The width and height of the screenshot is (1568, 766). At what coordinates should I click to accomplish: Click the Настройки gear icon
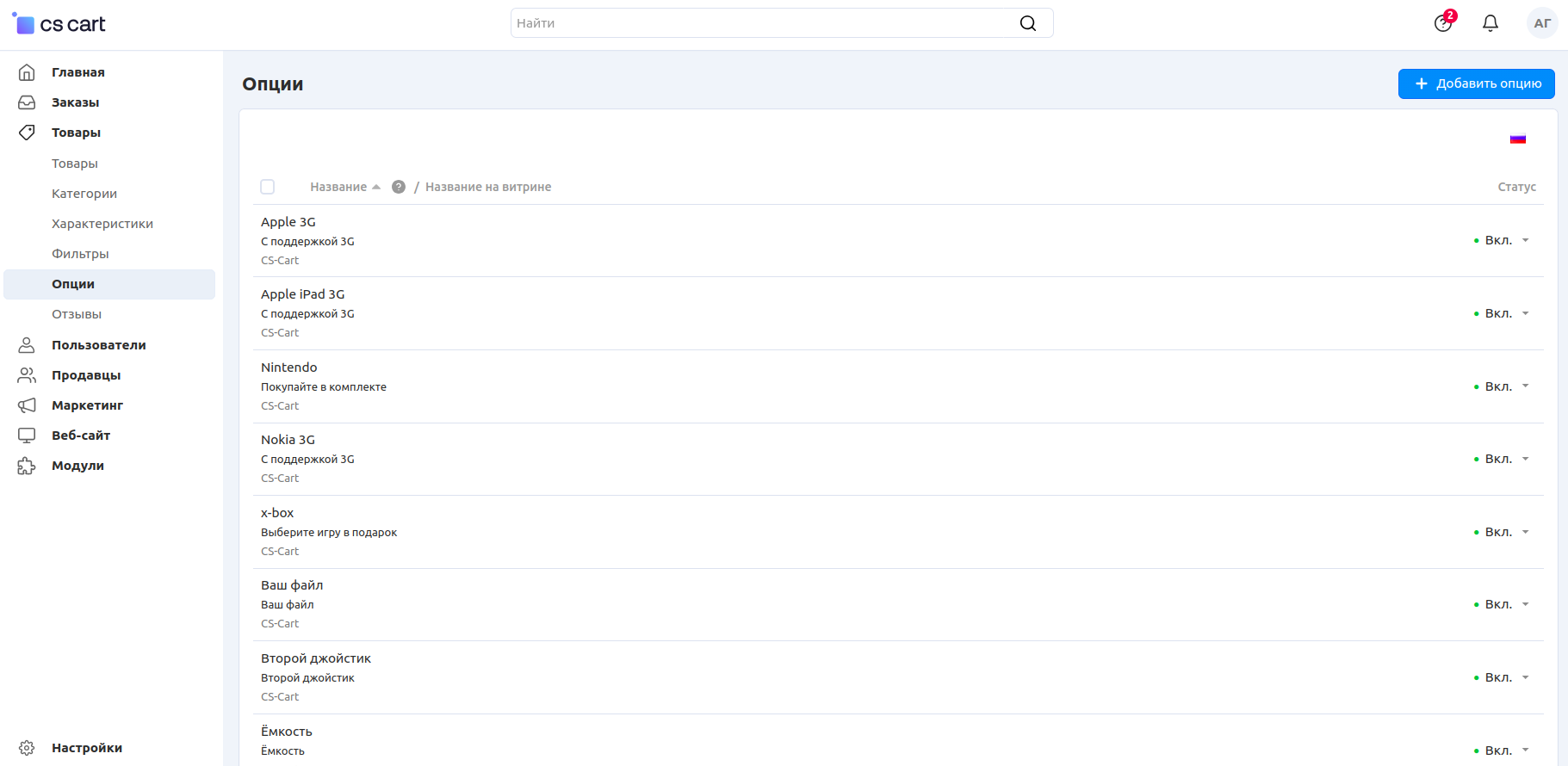point(27,748)
